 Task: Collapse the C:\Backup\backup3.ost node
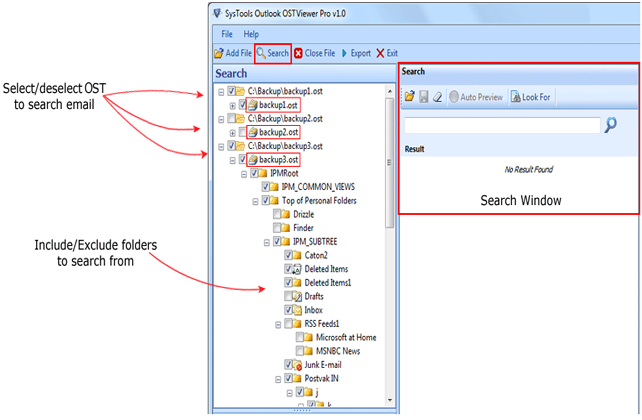click(221, 147)
